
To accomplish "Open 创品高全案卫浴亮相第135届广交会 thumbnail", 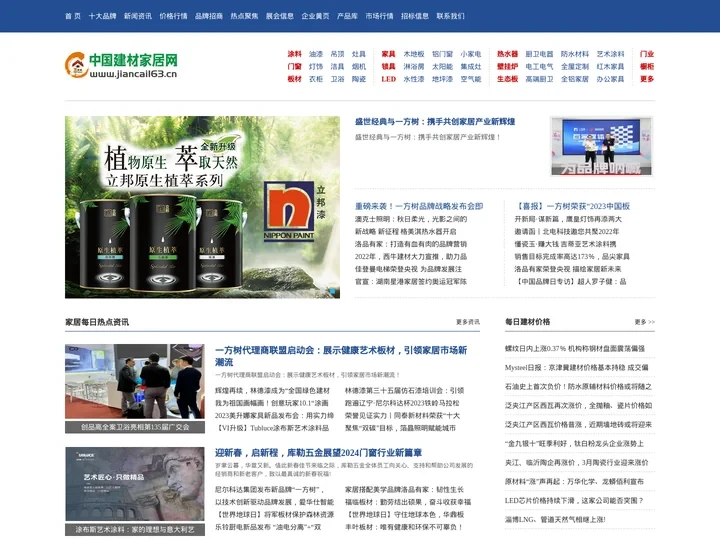I will [x=135, y=388].
